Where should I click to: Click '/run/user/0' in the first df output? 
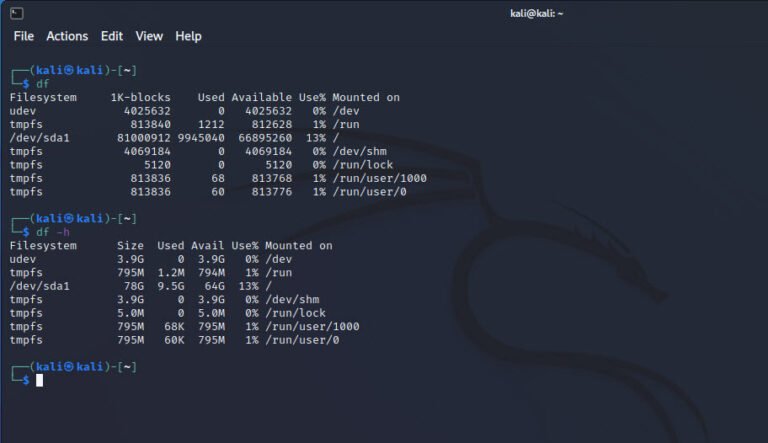pos(369,192)
